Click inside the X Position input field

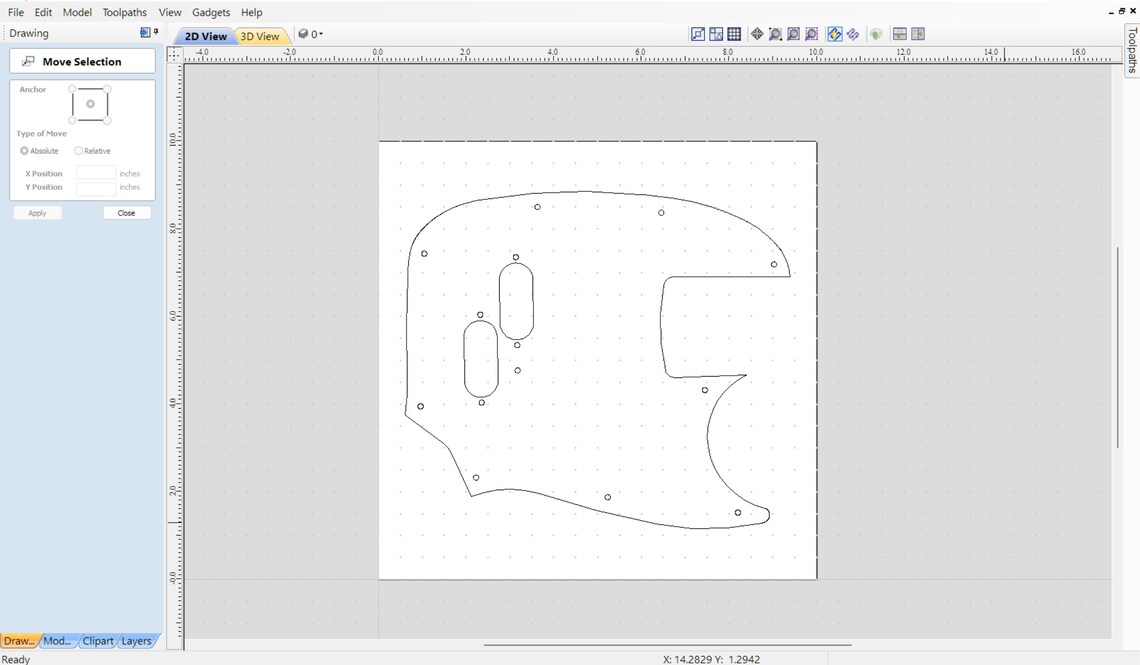pos(96,172)
